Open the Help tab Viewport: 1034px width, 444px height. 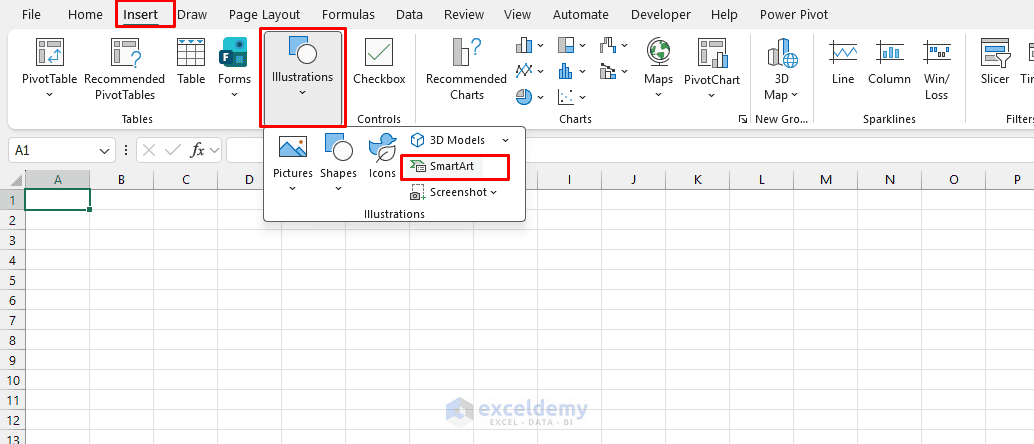(724, 15)
